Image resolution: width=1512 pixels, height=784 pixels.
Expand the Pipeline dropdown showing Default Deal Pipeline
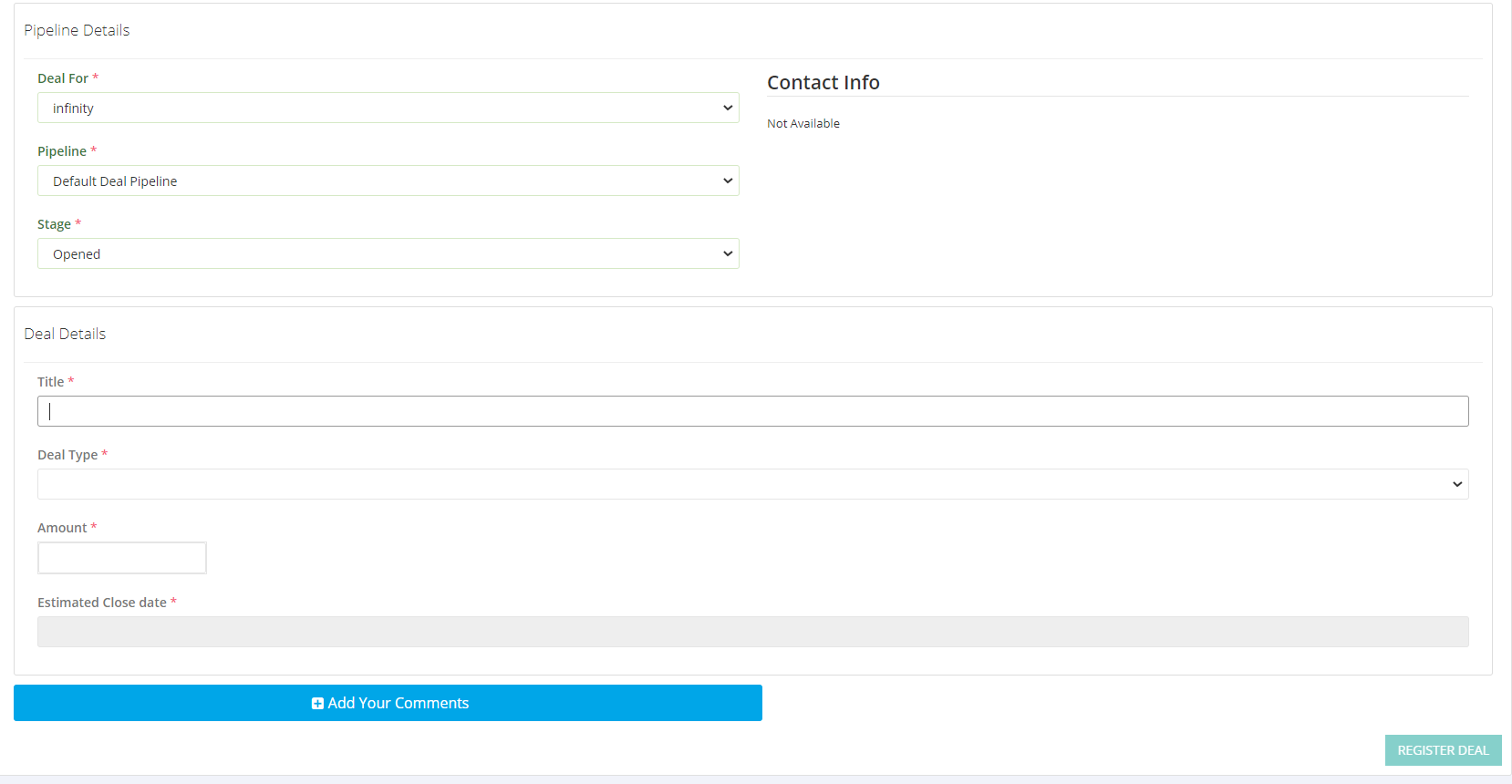pos(388,181)
